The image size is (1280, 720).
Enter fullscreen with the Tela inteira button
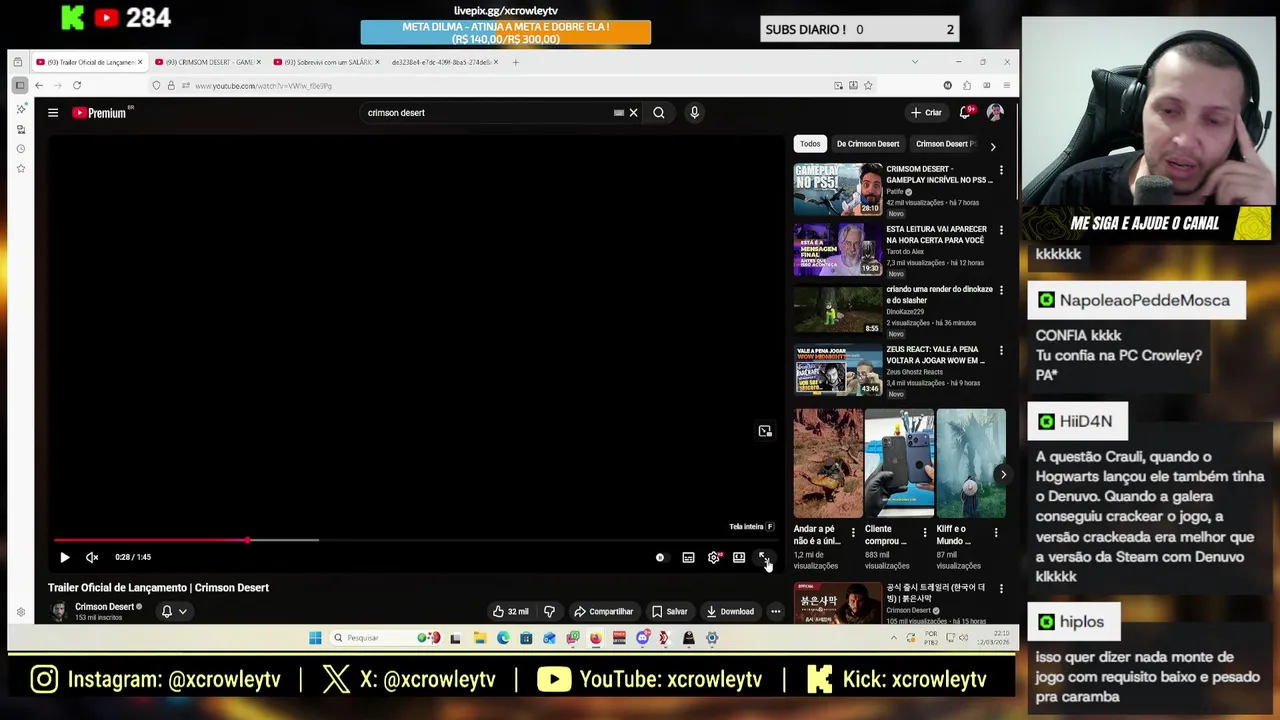pyautogui.click(x=764, y=557)
